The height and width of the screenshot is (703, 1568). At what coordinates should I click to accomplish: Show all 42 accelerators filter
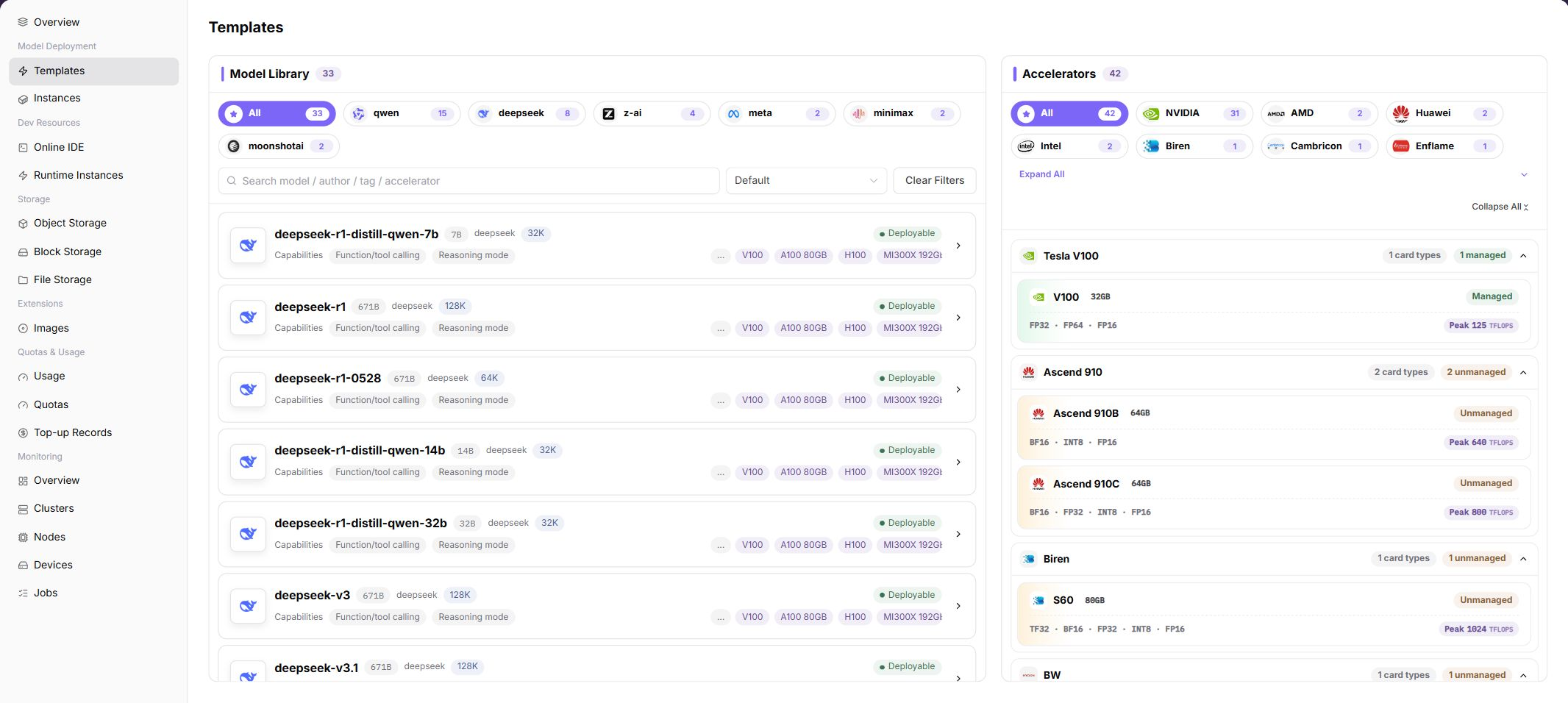1069,114
